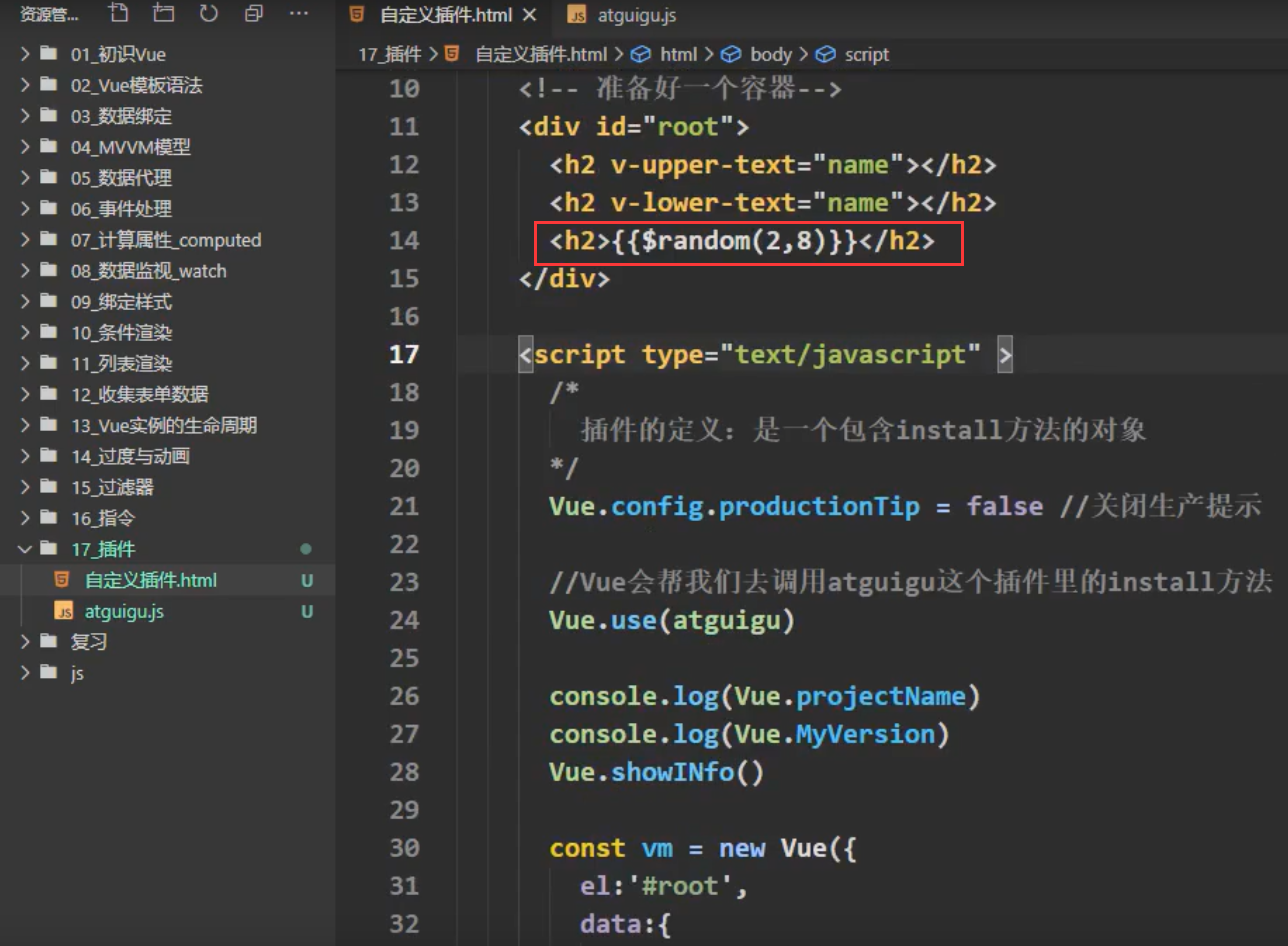Click html in the breadcrumb
This screenshot has width=1288, height=946.
point(679,54)
